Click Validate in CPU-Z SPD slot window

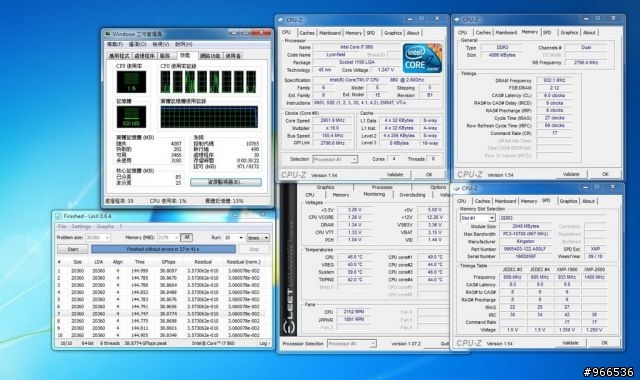click(570, 343)
